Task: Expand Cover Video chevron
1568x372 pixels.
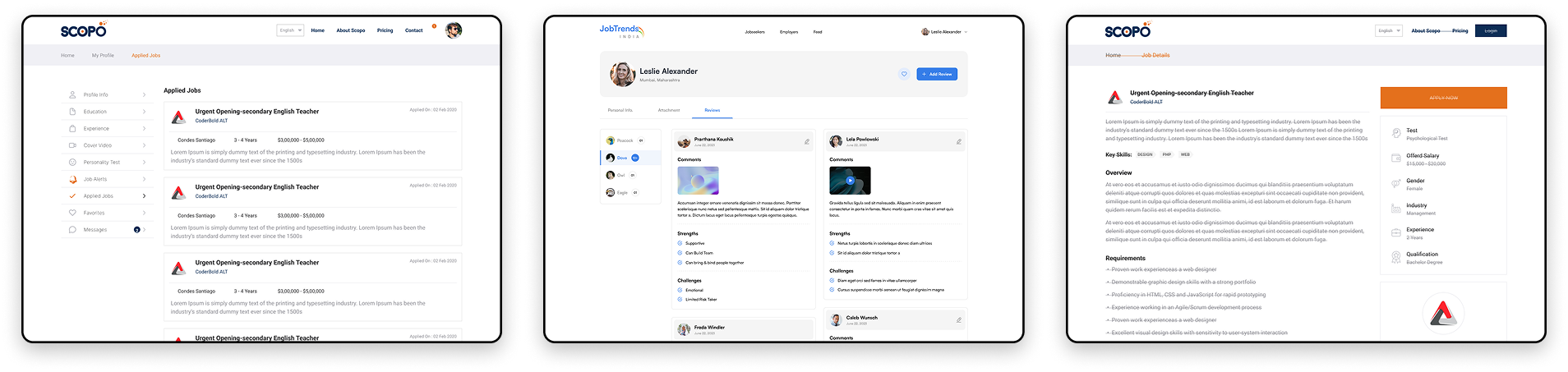Action: coord(144,145)
